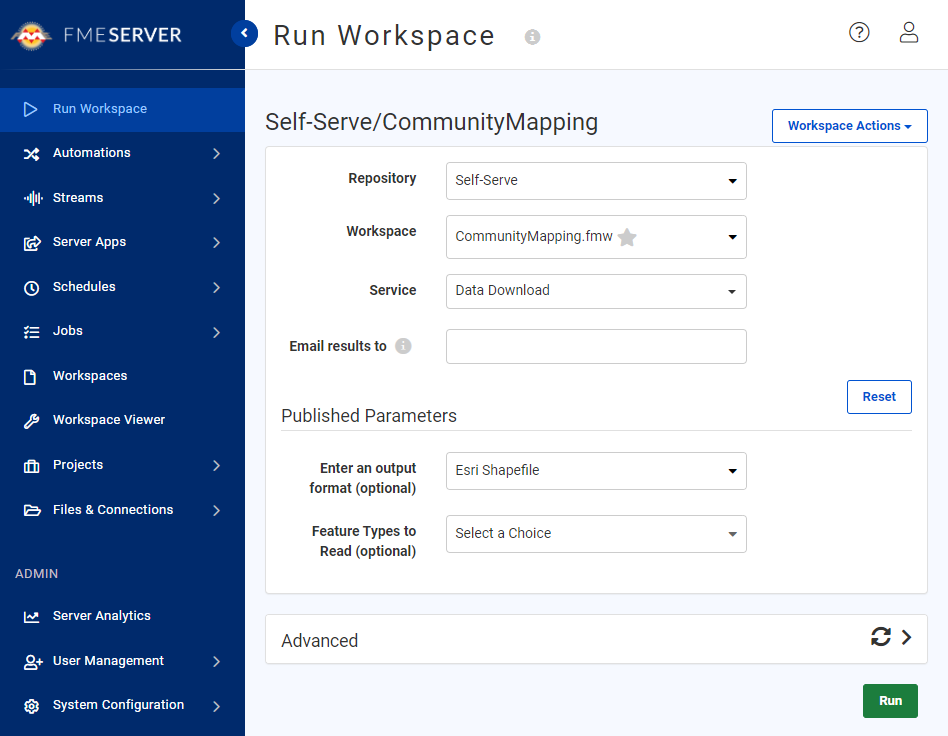Click the Workspaces document icon
948x736 pixels.
[x=30, y=377]
